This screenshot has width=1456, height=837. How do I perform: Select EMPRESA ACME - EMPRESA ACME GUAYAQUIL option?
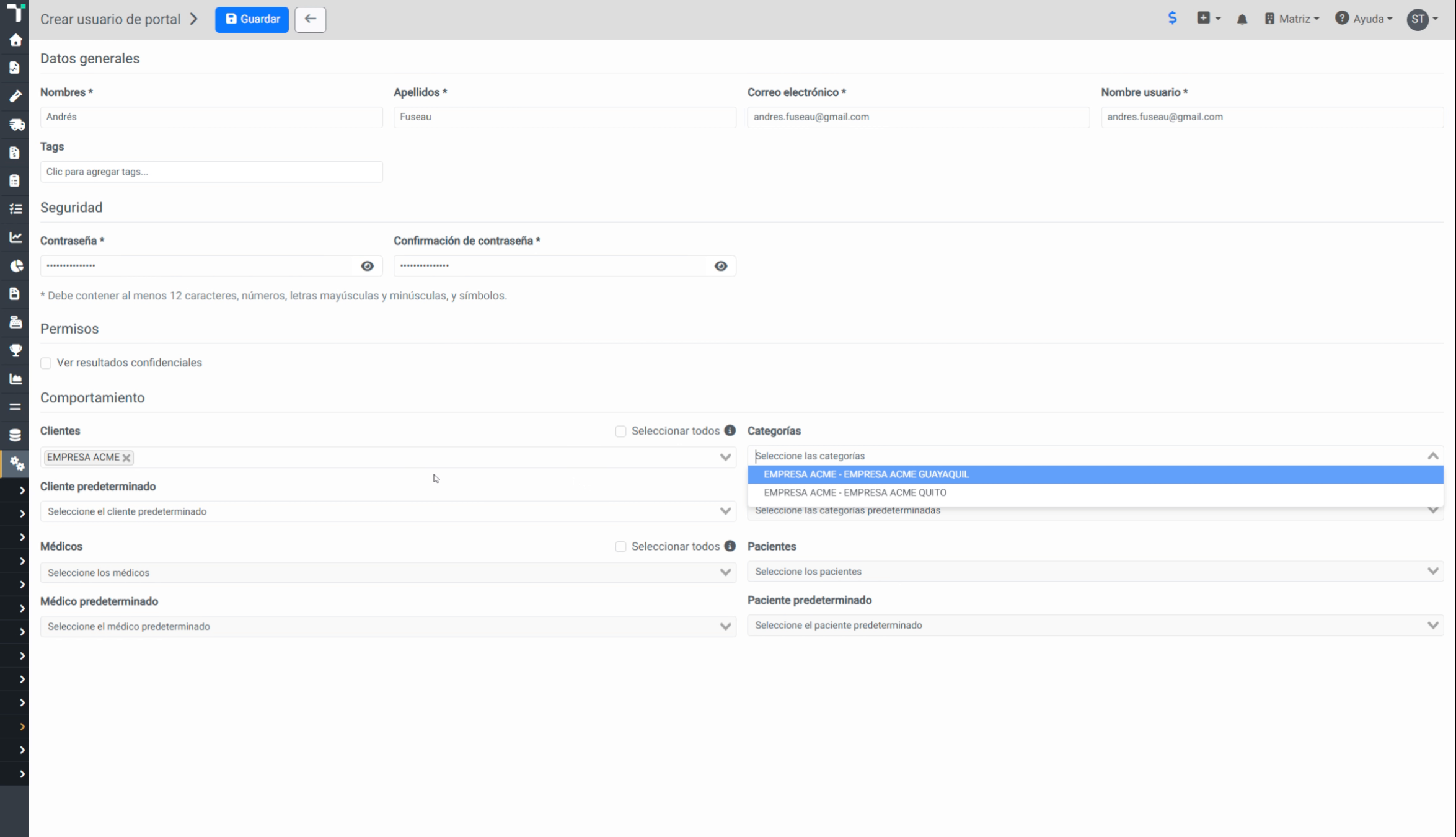click(1095, 474)
